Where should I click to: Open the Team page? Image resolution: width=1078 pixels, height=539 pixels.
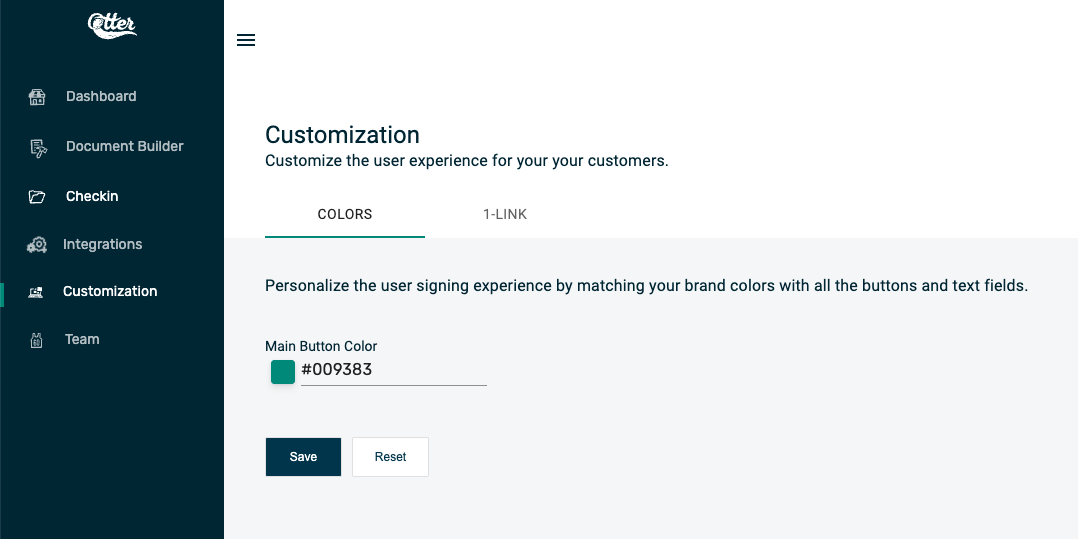pyautogui.click(x=82, y=339)
